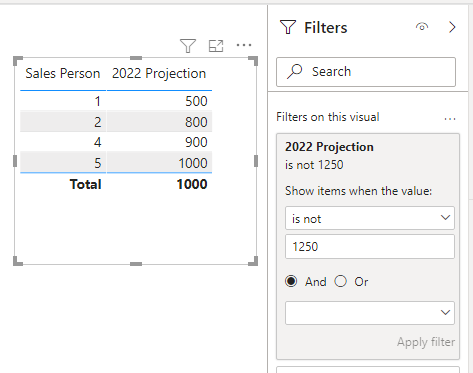Screen dimensions: 473x373
Task: Click the right-middle visual resize handle
Action: pyautogui.click(x=256, y=161)
